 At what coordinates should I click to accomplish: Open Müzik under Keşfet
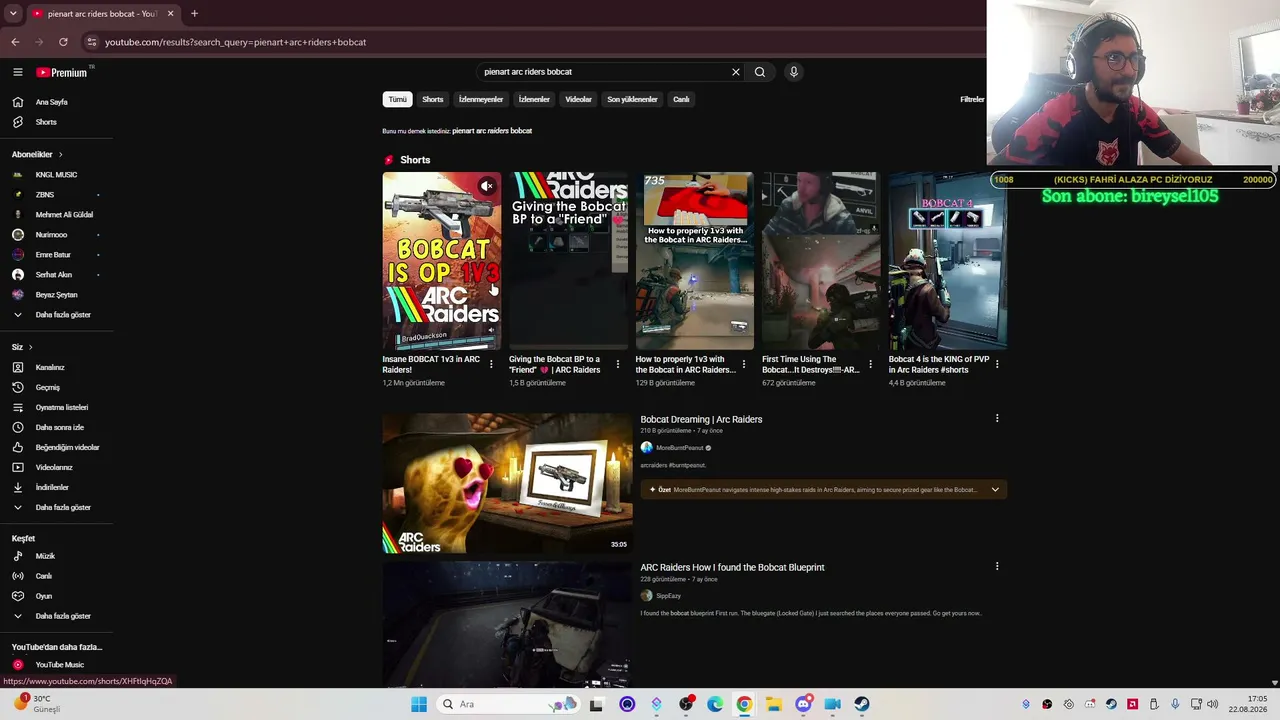[x=45, y=556]
